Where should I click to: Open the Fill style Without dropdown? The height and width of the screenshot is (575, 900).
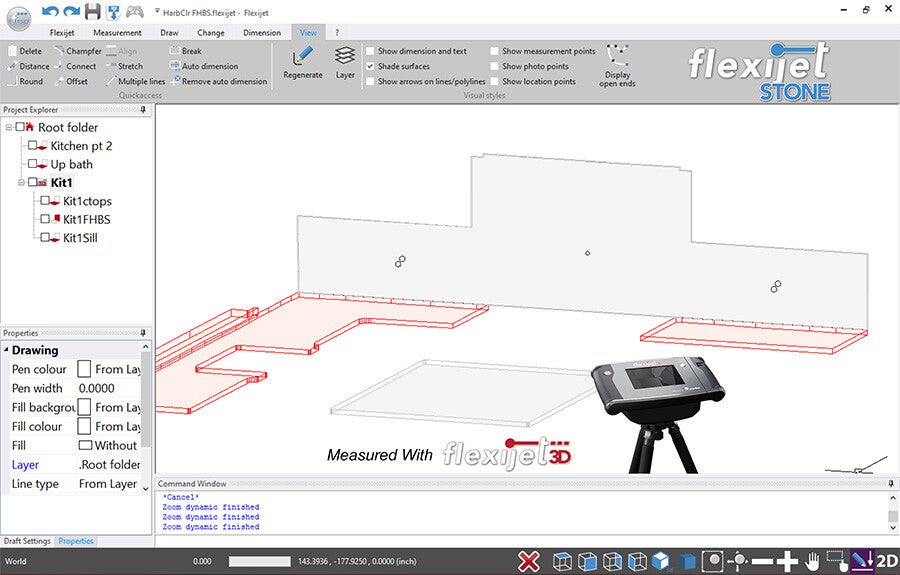point(108,445)
